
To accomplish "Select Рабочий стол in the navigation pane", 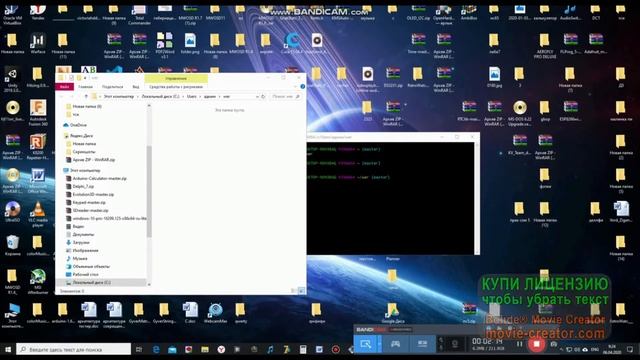I will coord(82,275).
